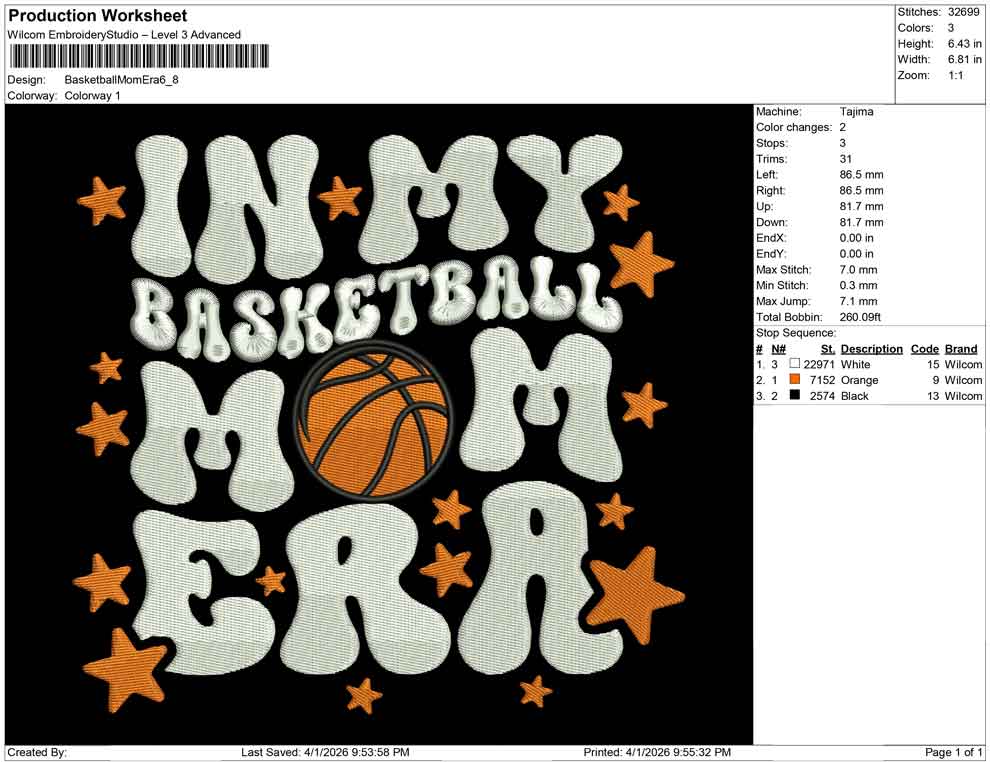The height and width of the screenshot is (762, 990).
Task: Click the Code column header
Action: tap(925, 348)
